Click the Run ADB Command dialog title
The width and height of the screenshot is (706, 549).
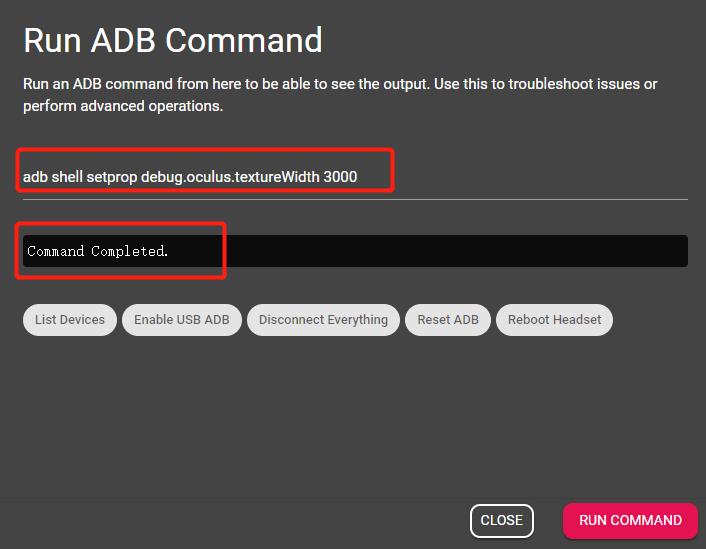173,41
